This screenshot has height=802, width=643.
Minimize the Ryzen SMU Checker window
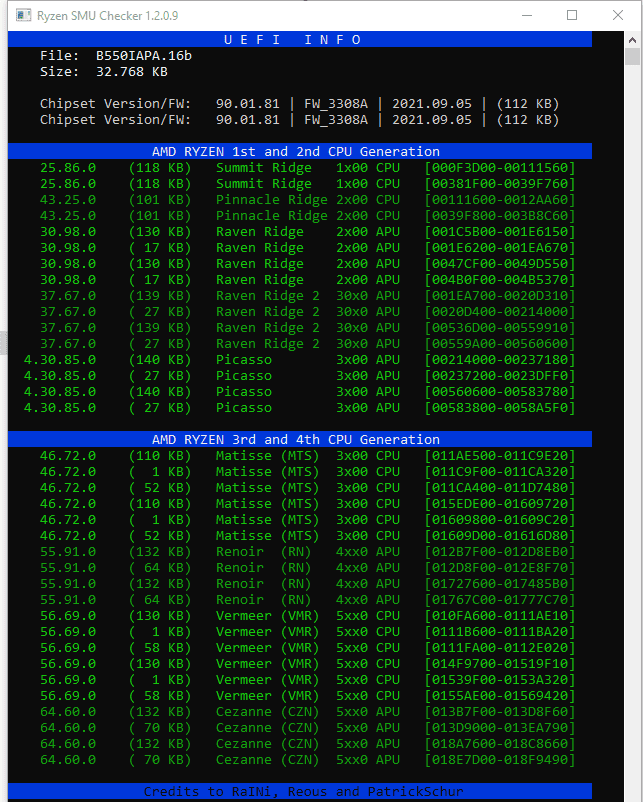pos(527,15)
